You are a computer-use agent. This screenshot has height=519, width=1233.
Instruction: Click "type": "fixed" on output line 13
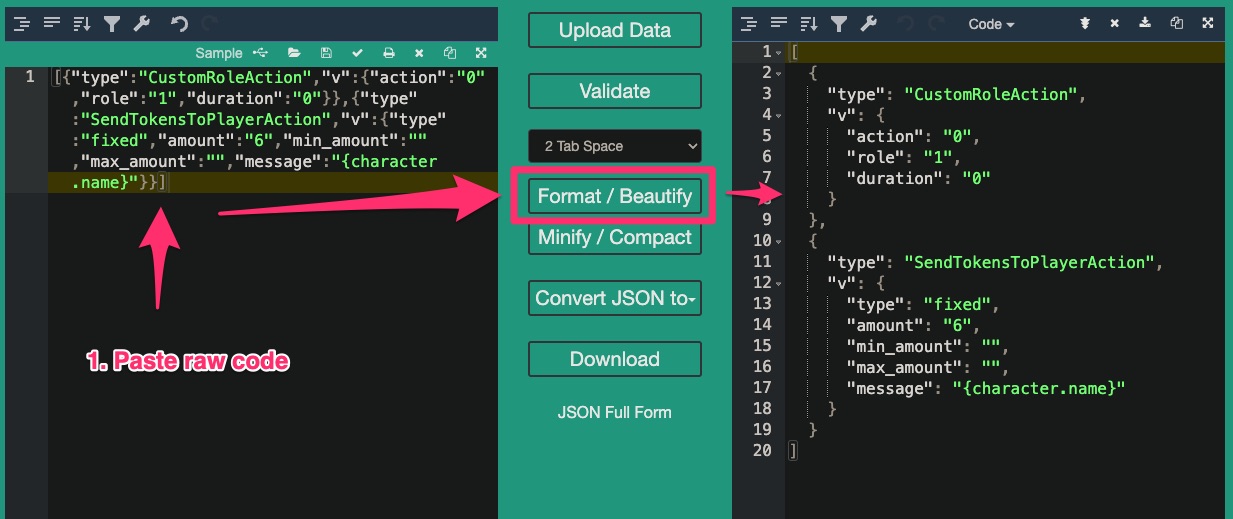click(x=921, y=304)
